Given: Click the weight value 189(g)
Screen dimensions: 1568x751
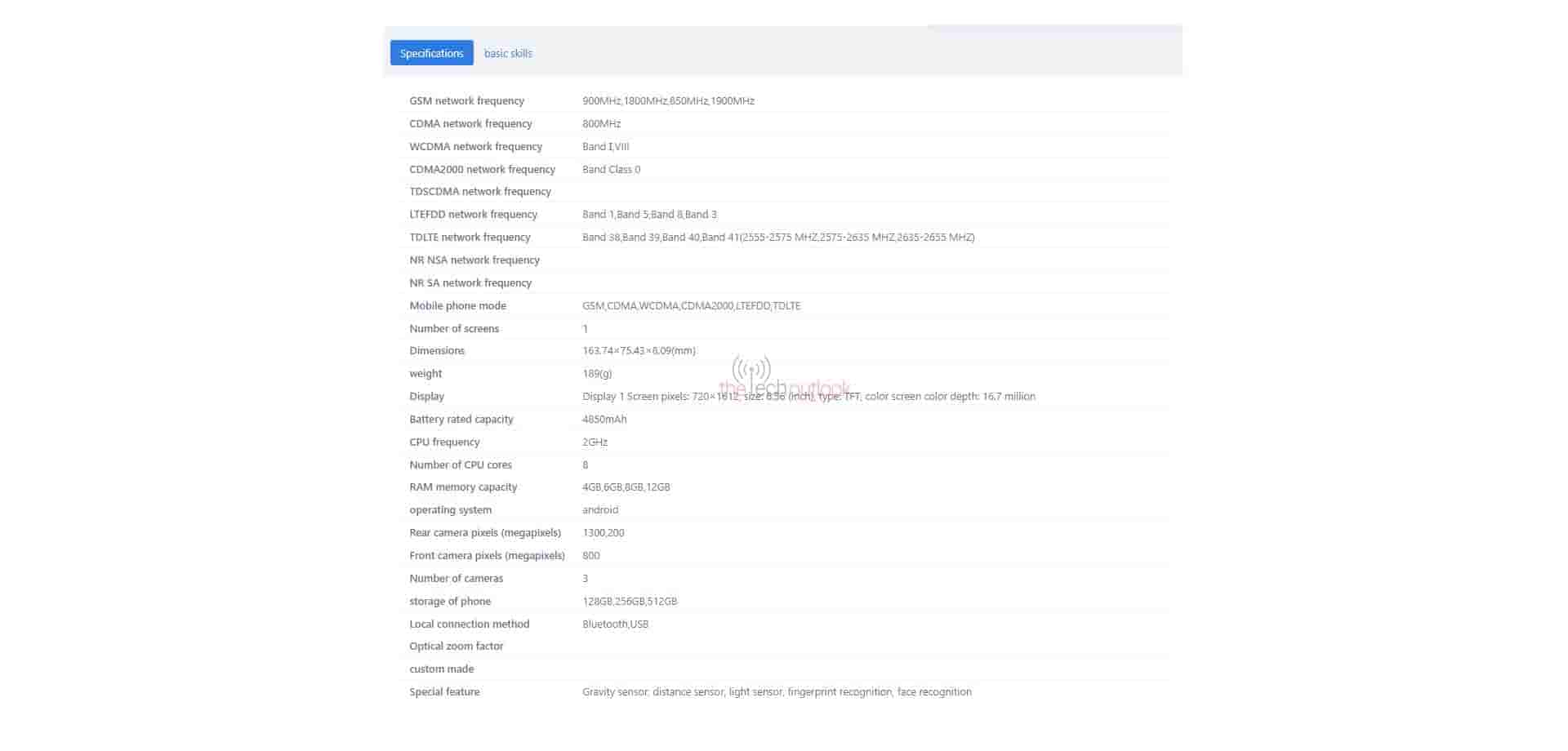Looking at the screenshot, I should 596,374.
